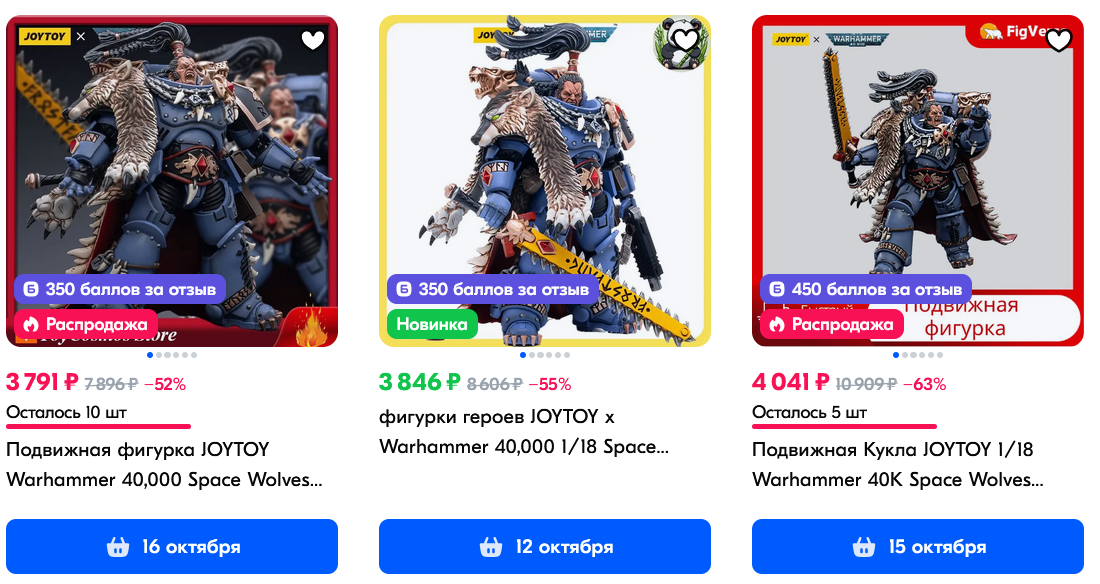Click the basket icon on 16 октября button
1100x584 pixels.
pos(118,547)
